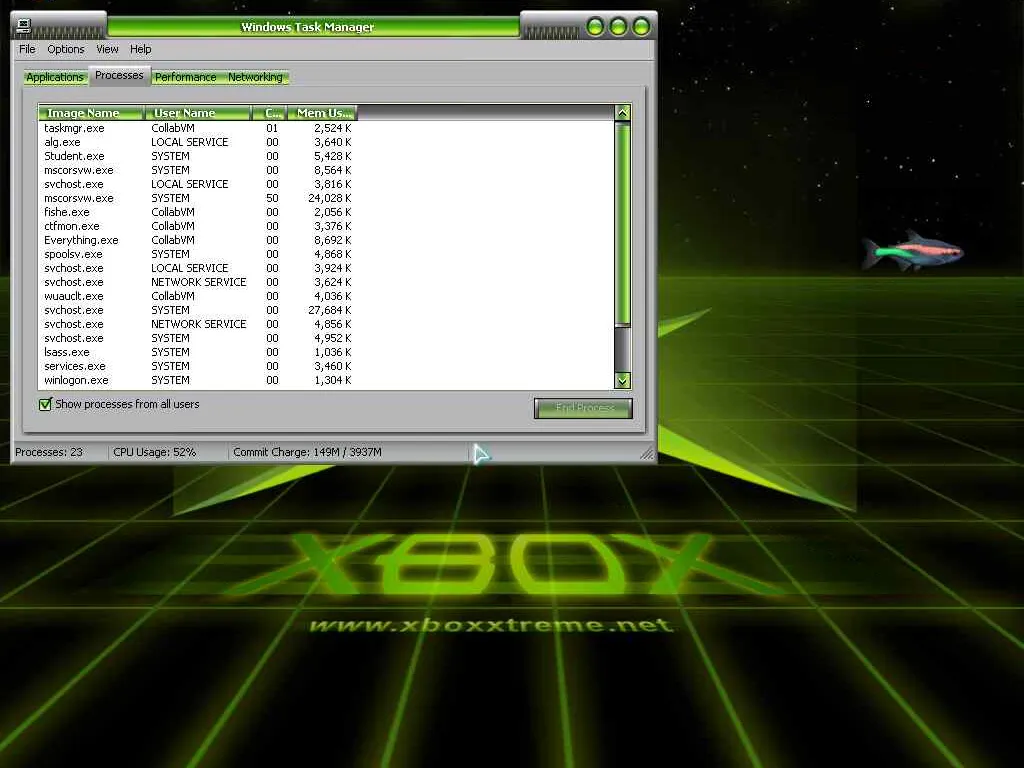1024x768 pixels.
Task: Select the lsass.exe process row
Action: coord(197,352)
